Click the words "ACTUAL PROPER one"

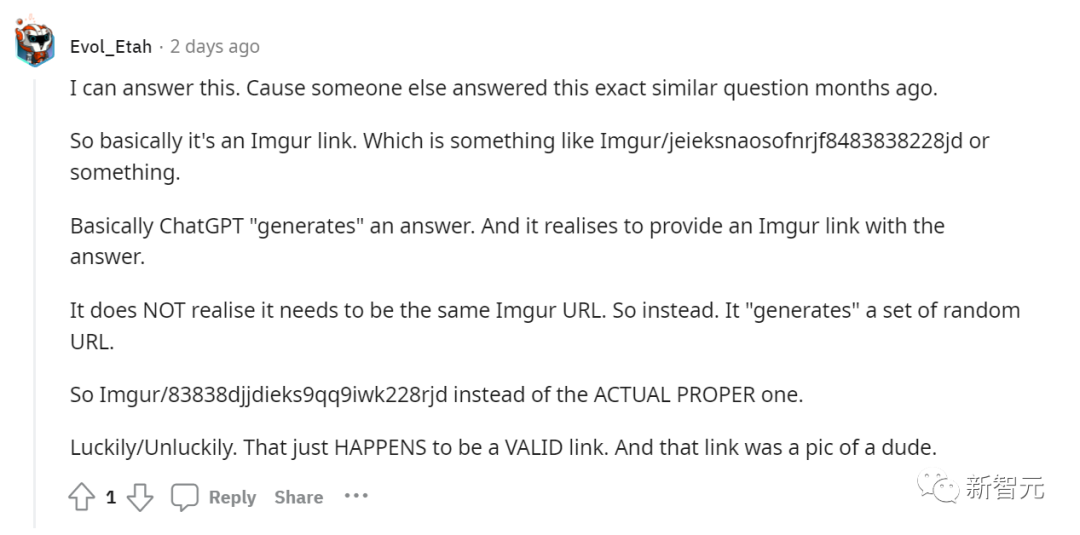pos(698,394)
